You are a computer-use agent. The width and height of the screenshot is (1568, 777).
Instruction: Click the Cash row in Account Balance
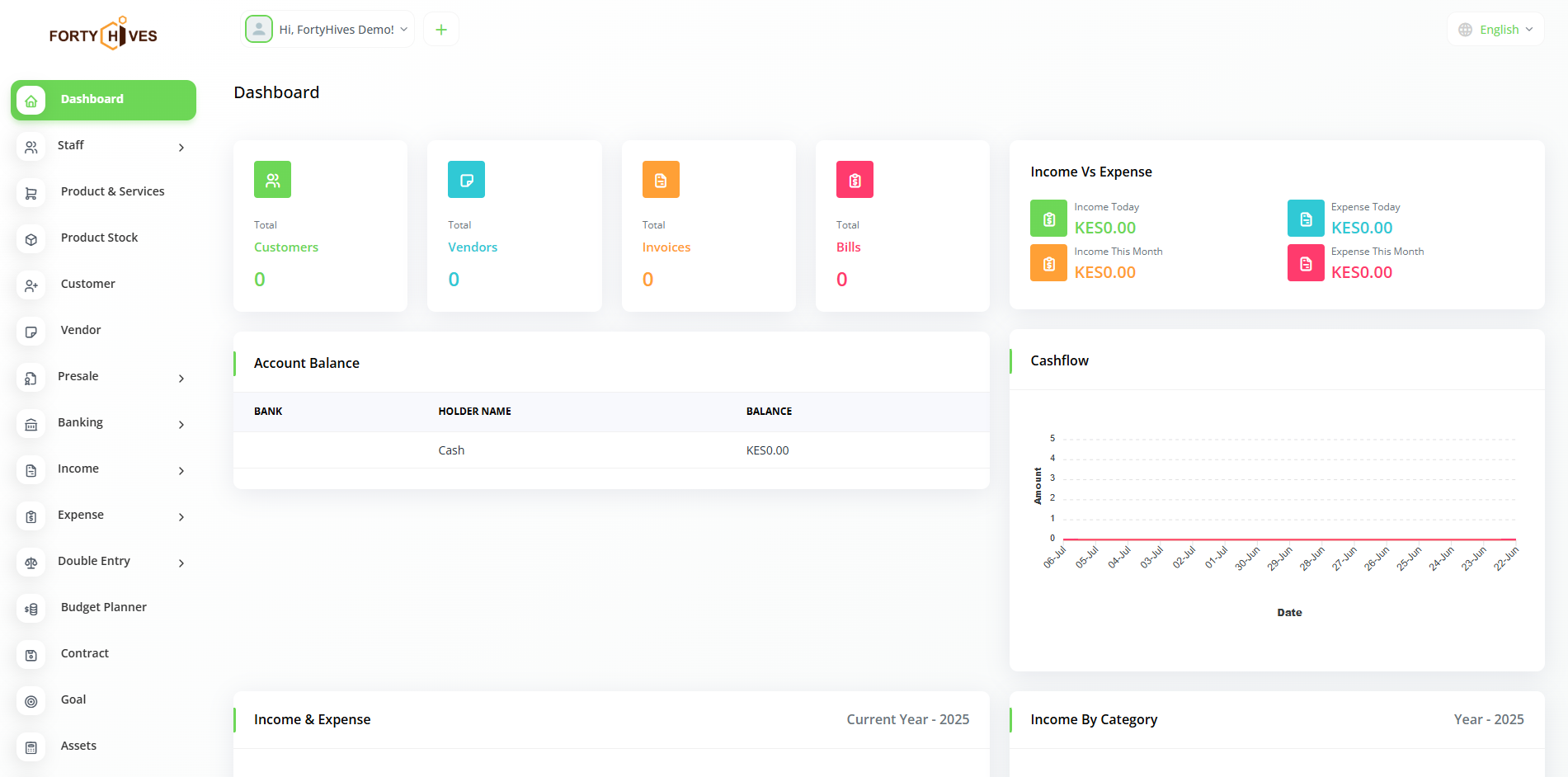point(451,450)
